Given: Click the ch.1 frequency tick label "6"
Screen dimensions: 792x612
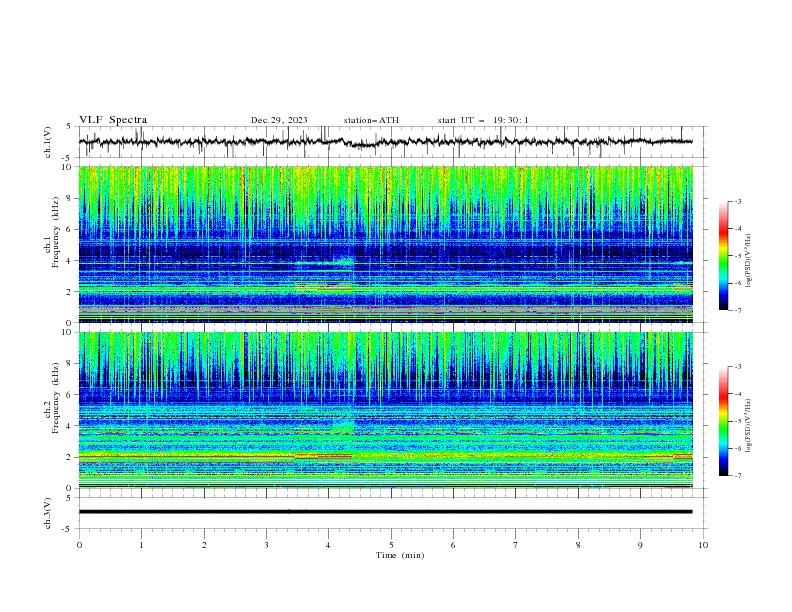Looking at the screenshot, I should [70, 230].
